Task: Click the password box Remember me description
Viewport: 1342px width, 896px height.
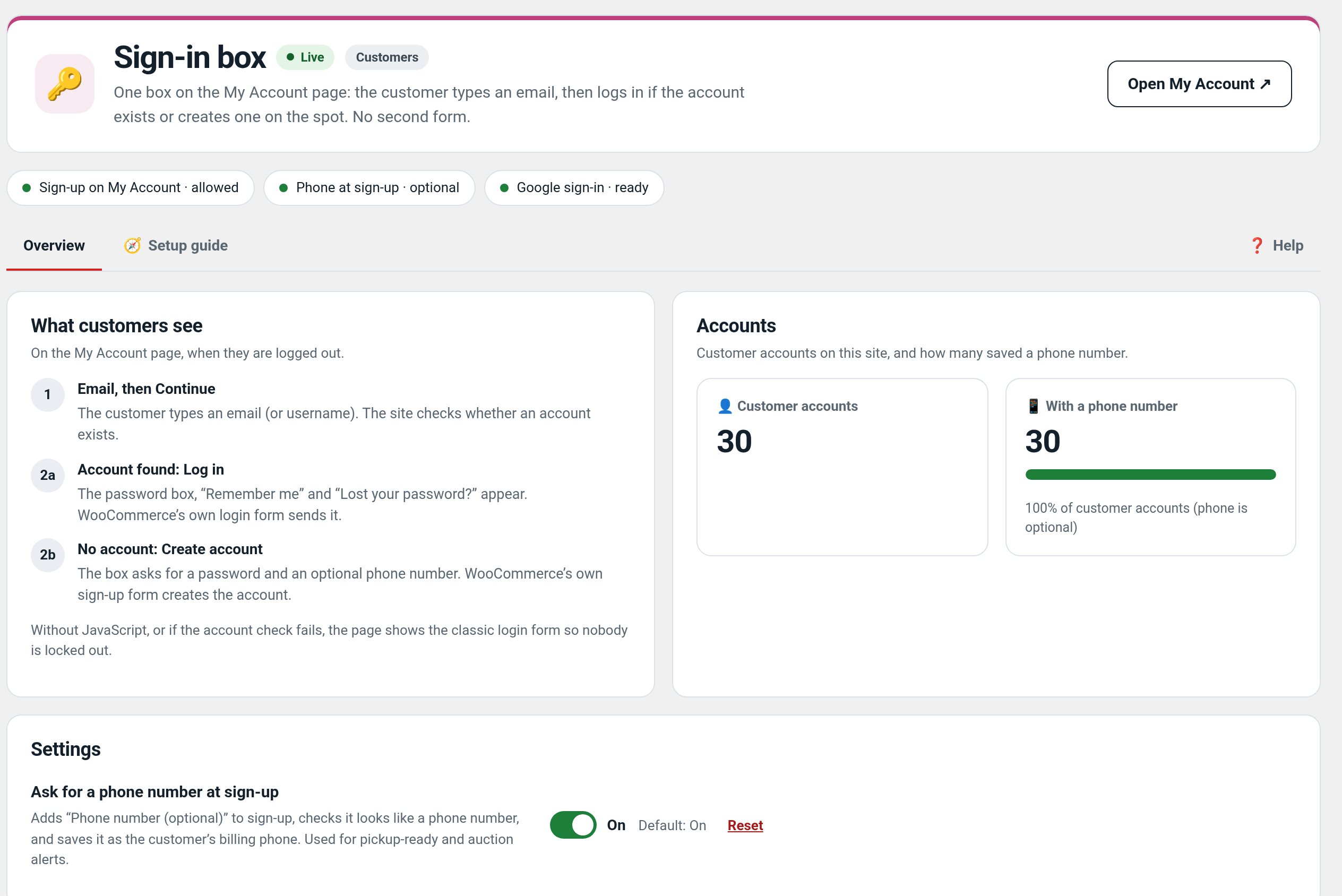Action: click(303, 505)
